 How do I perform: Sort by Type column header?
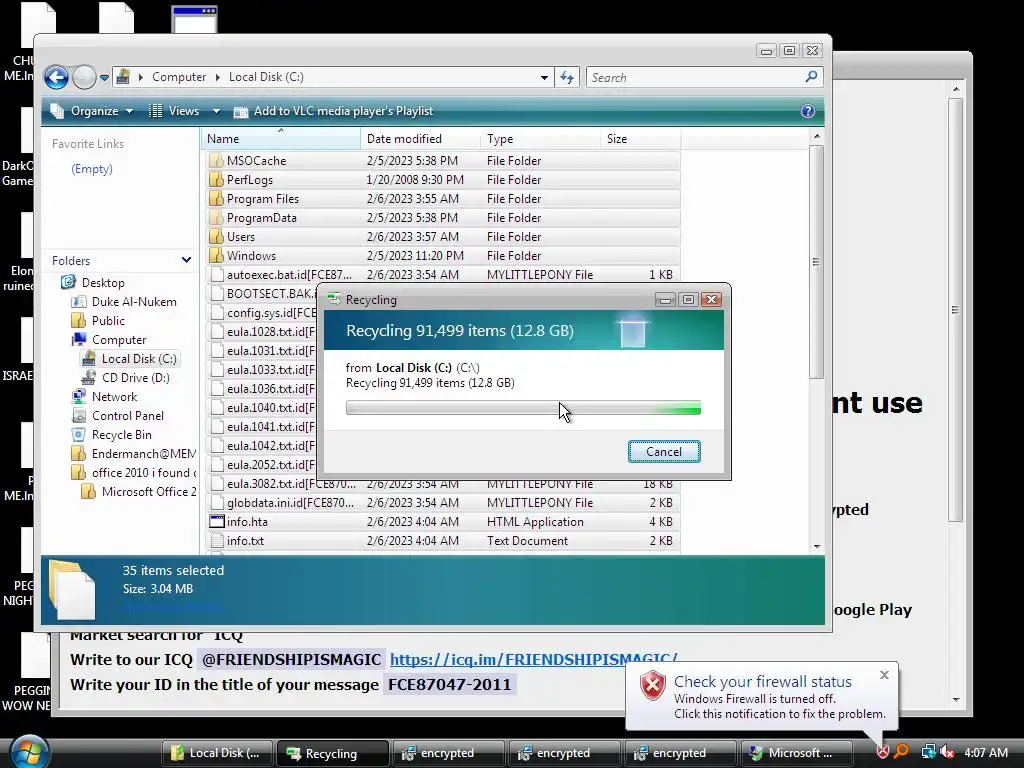coord(540,138)
